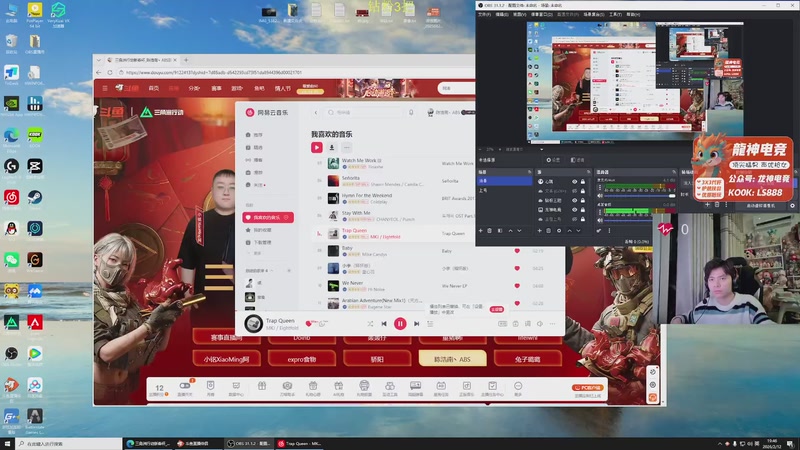Move scene down in OBS scenes panel
Viewport: 800px width, 450px height.
click(x=519, y=231)
